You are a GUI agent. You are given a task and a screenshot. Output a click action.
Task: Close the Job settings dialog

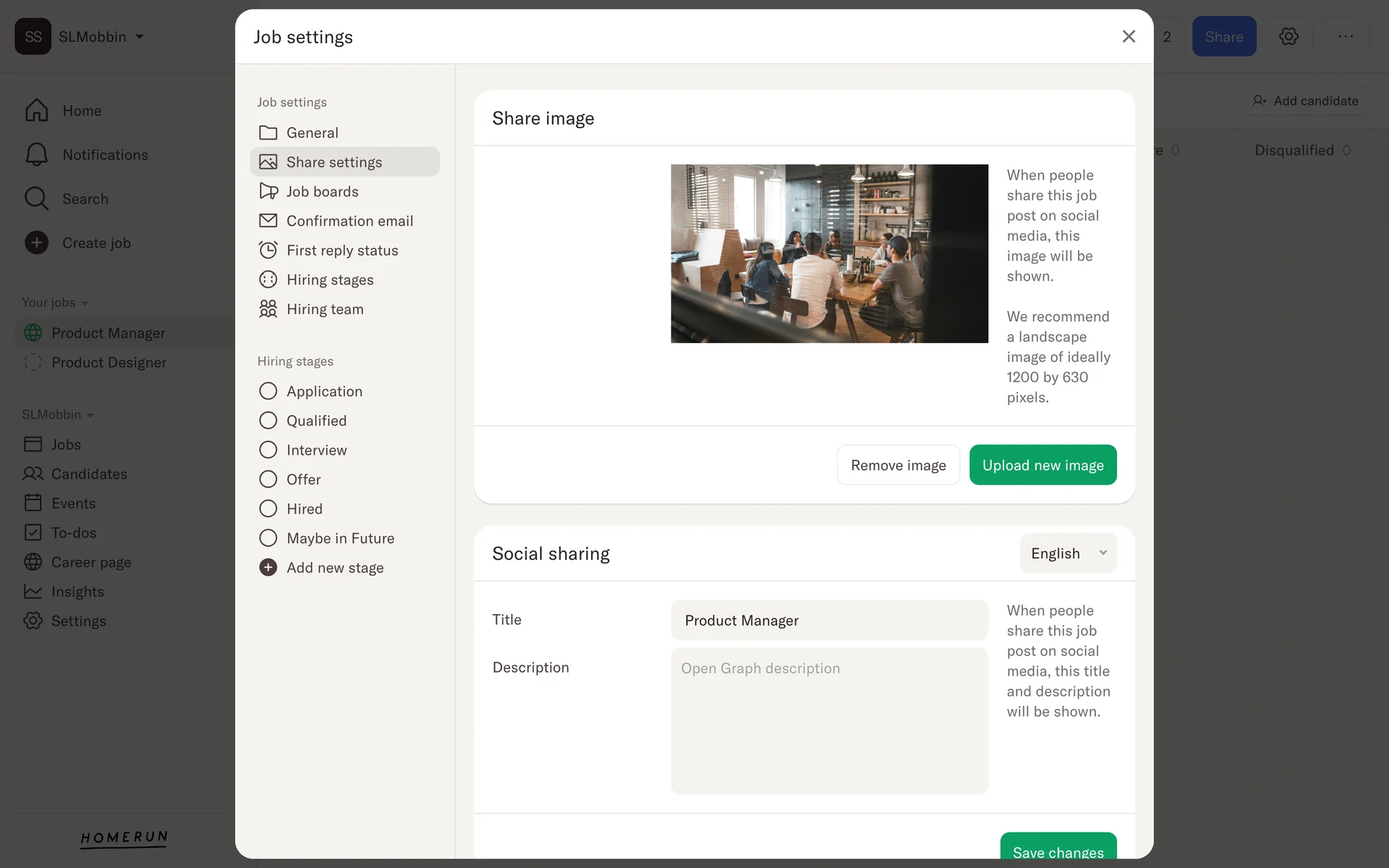coord(1129,36)
